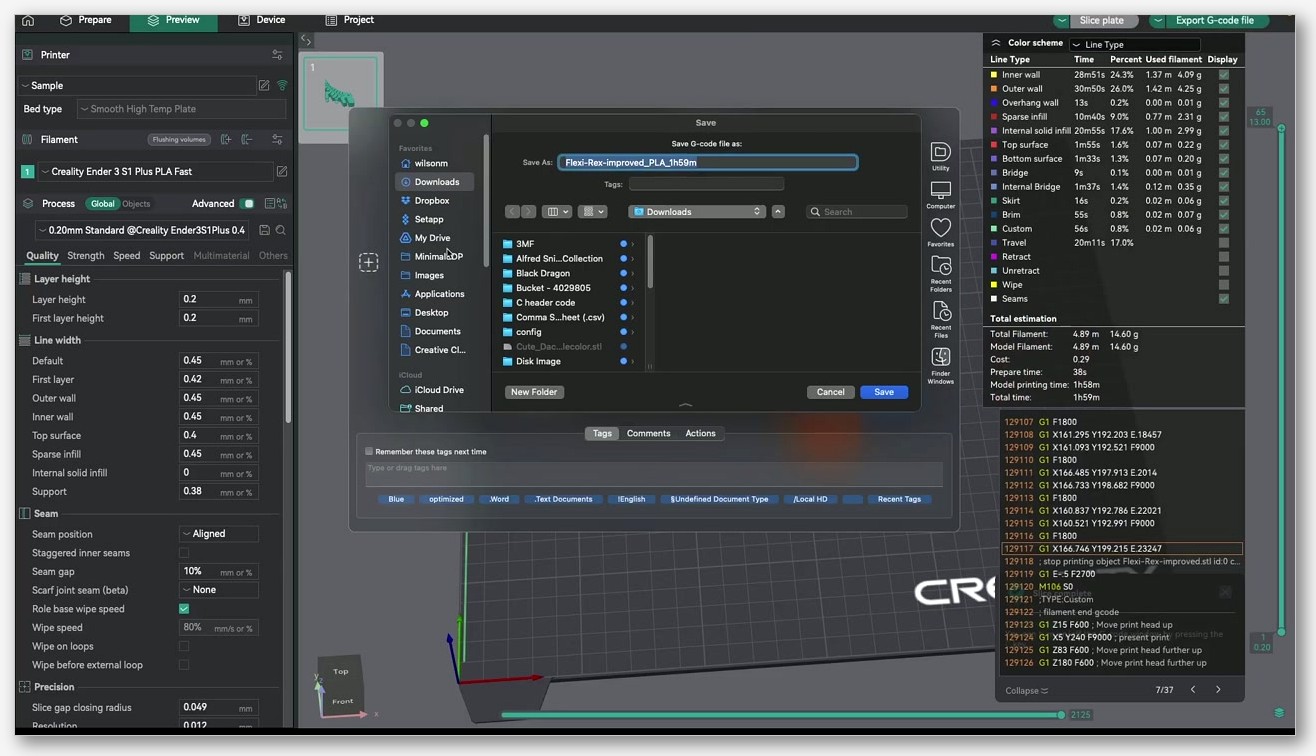Show Finder Windows list
1316x756 pixels.
(x=941, y=366)
